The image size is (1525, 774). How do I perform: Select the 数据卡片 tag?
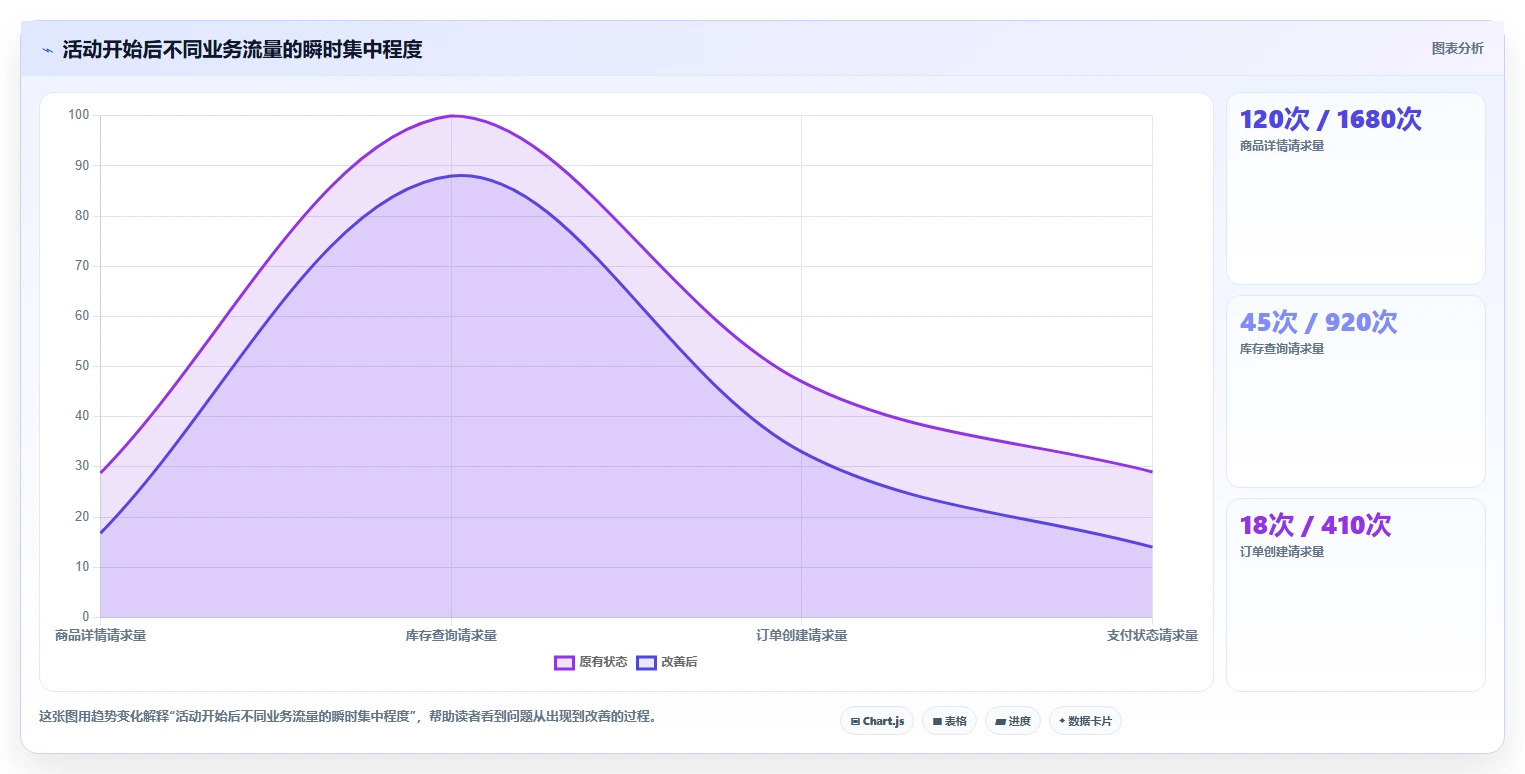tap(1085, 721)
